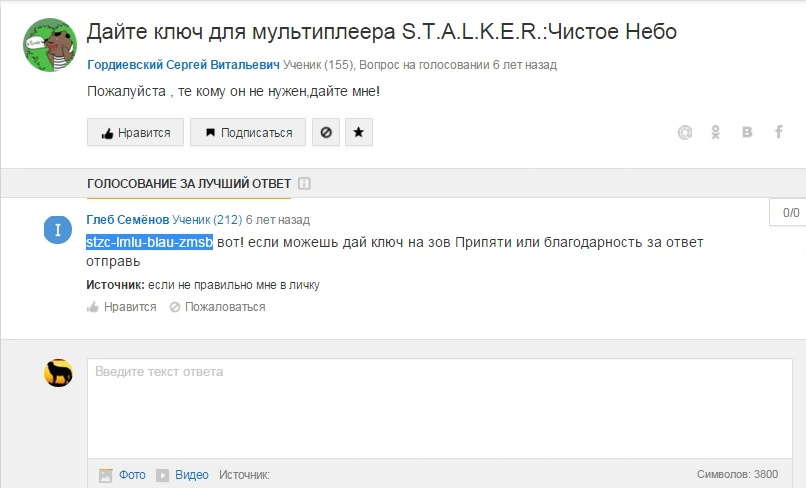Click the Источник field below the answer box
Viewport: 806px width, 488px height.
[244, 475]
